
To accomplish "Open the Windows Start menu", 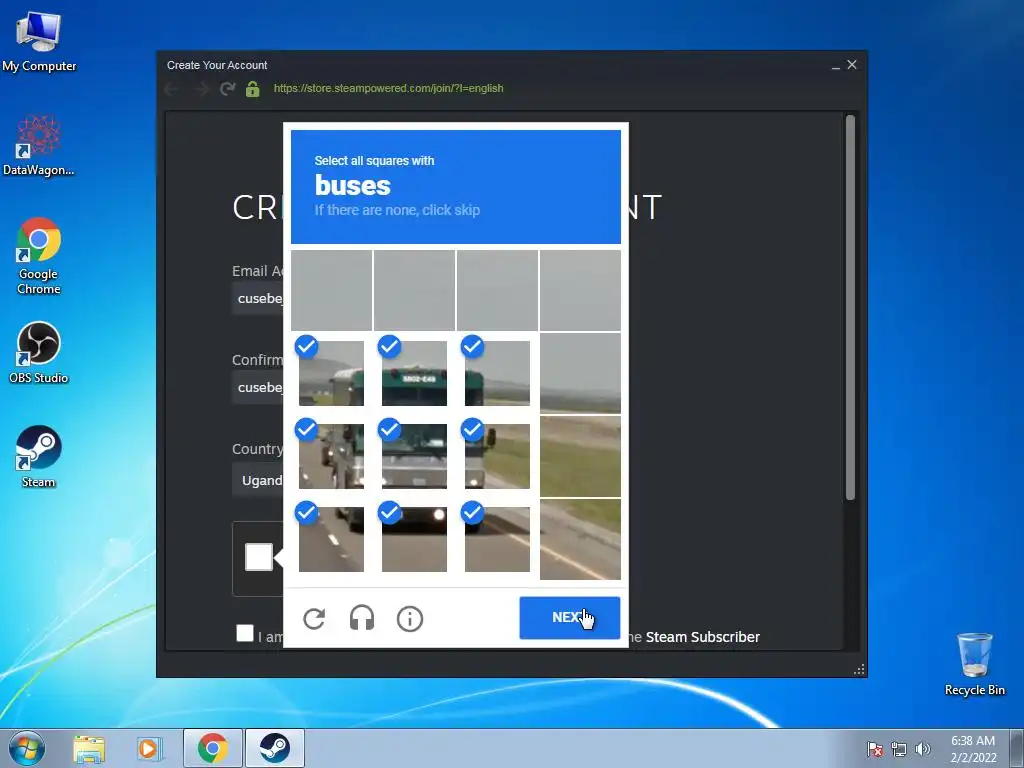I will click(27, 748).
